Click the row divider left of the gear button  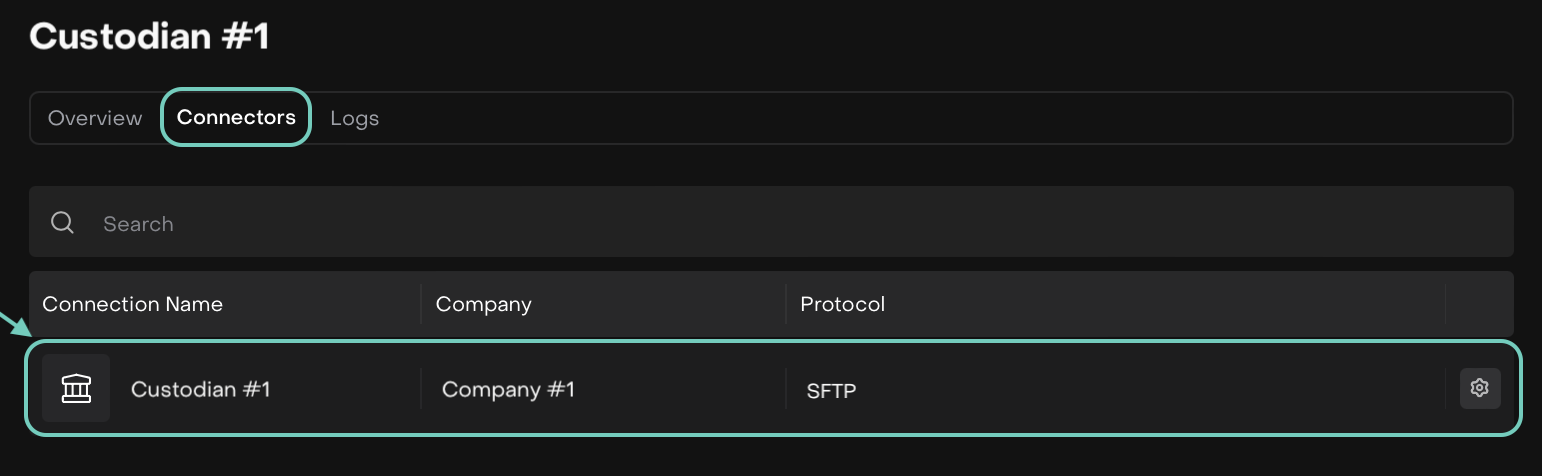pyautogui.click(x=1445, y=389)
